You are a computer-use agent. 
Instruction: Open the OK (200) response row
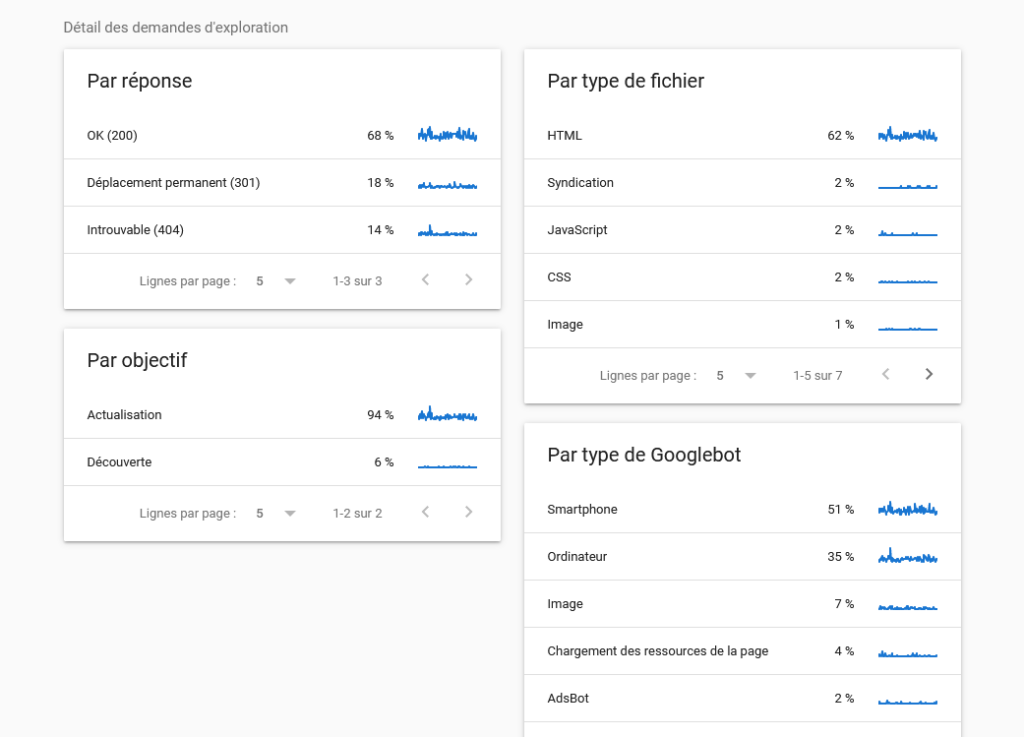[282, 135]
